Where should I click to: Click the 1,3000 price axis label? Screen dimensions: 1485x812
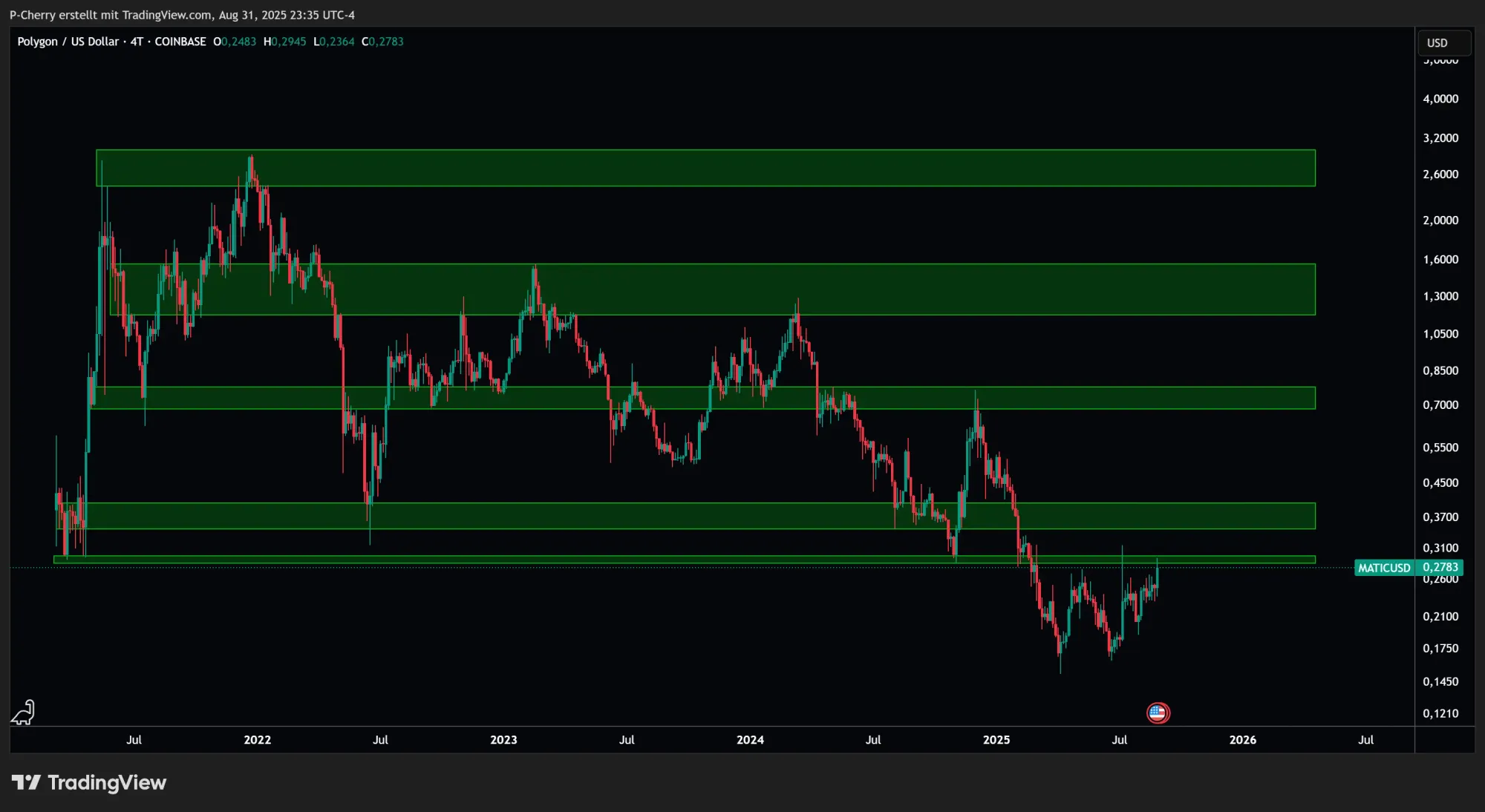coord(1440,296)
